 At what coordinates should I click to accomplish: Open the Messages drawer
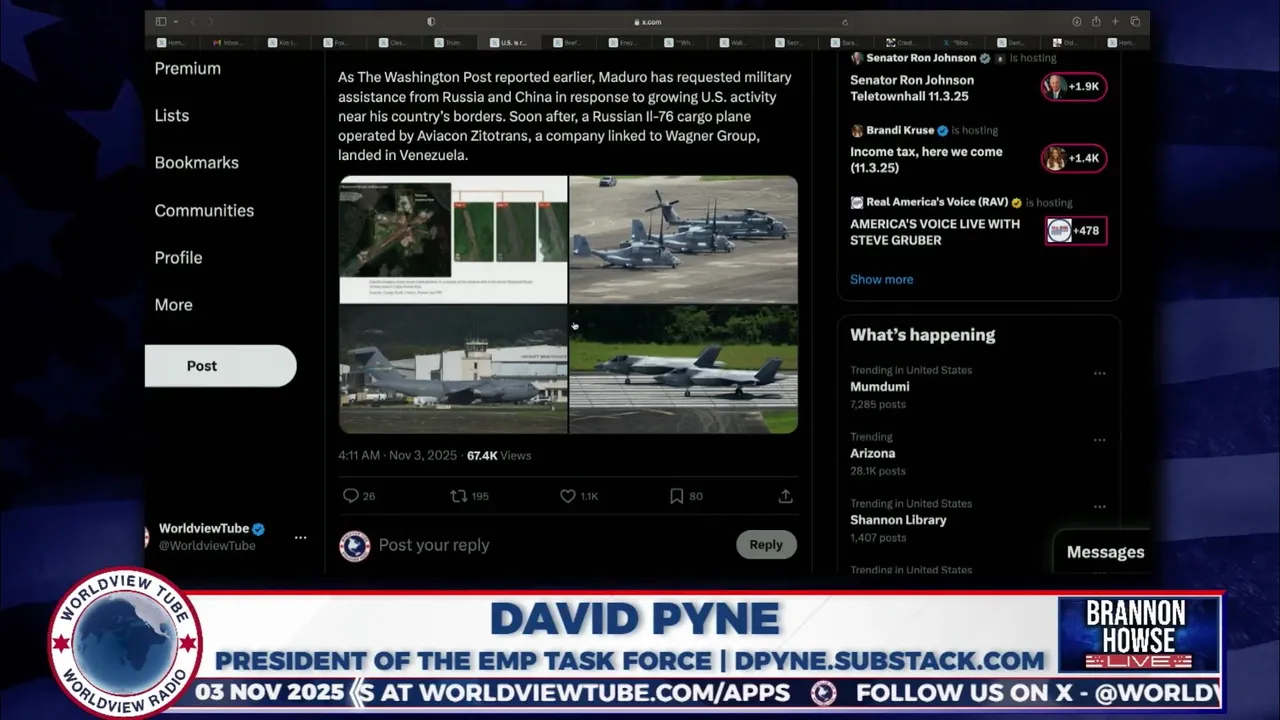coord(1105,552)
